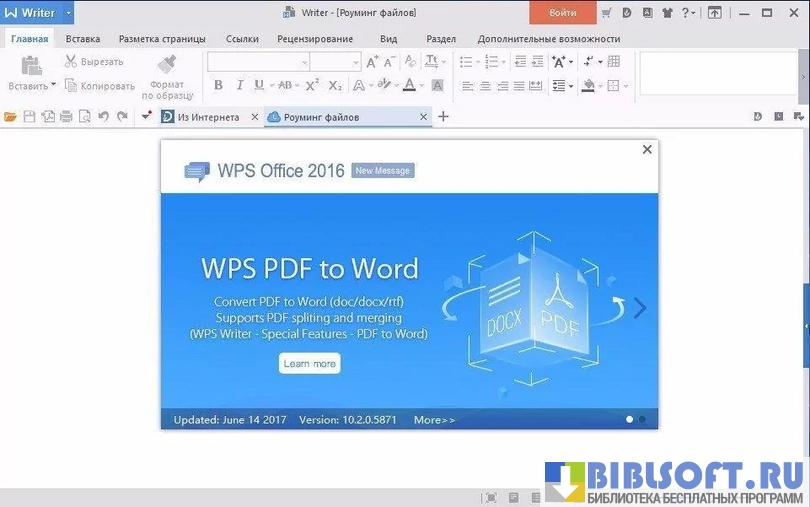This screenshot has height=507, width=810.
Task: Click the Undo arrow in quick toolbar
Action: [103, 117]
